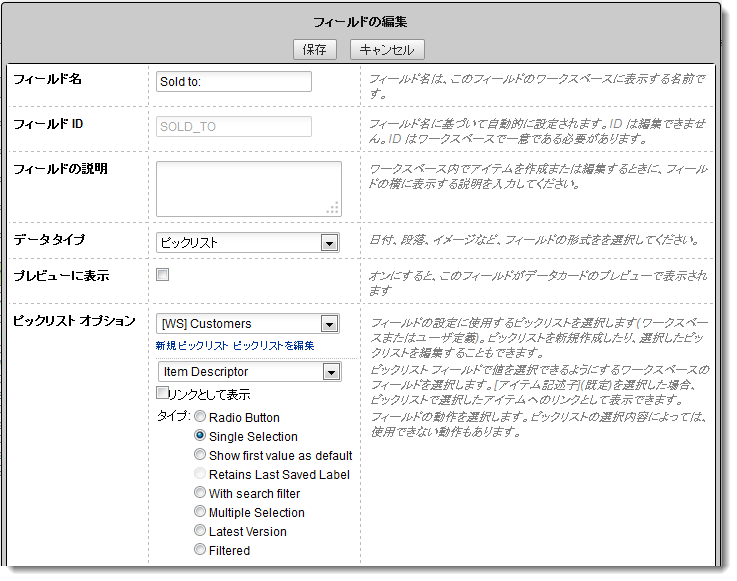Select the Latest Version radio option
This screenshot has height=581, width=737.
tap(200, 531)
